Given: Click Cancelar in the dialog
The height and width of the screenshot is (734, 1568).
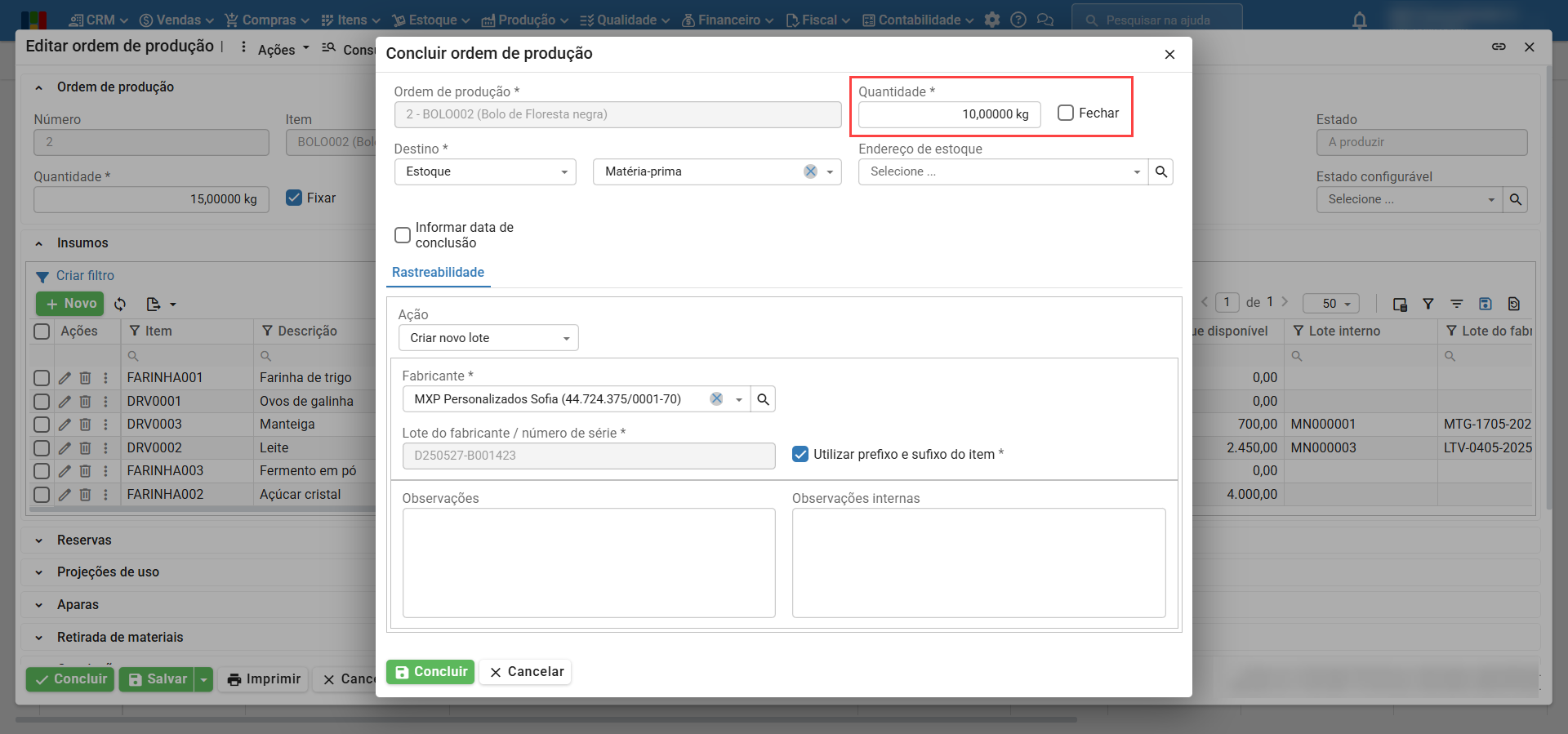Looking at the screenshot, I should pos(526,672).
